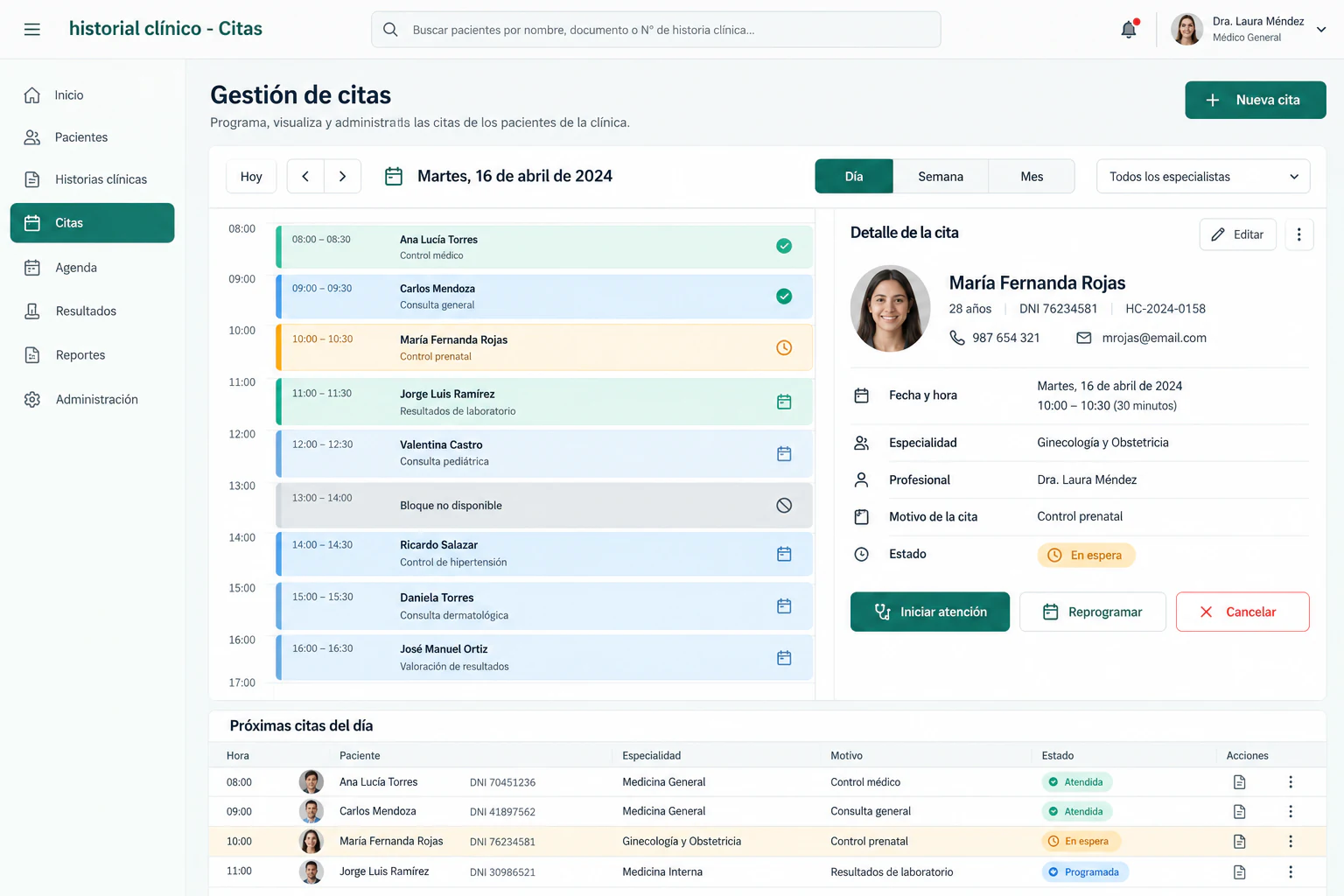This screenshot has height=896, width=1344.
Task: Click the red Cancelar button
Action: pyautogui.click(x=1242, y=612)
